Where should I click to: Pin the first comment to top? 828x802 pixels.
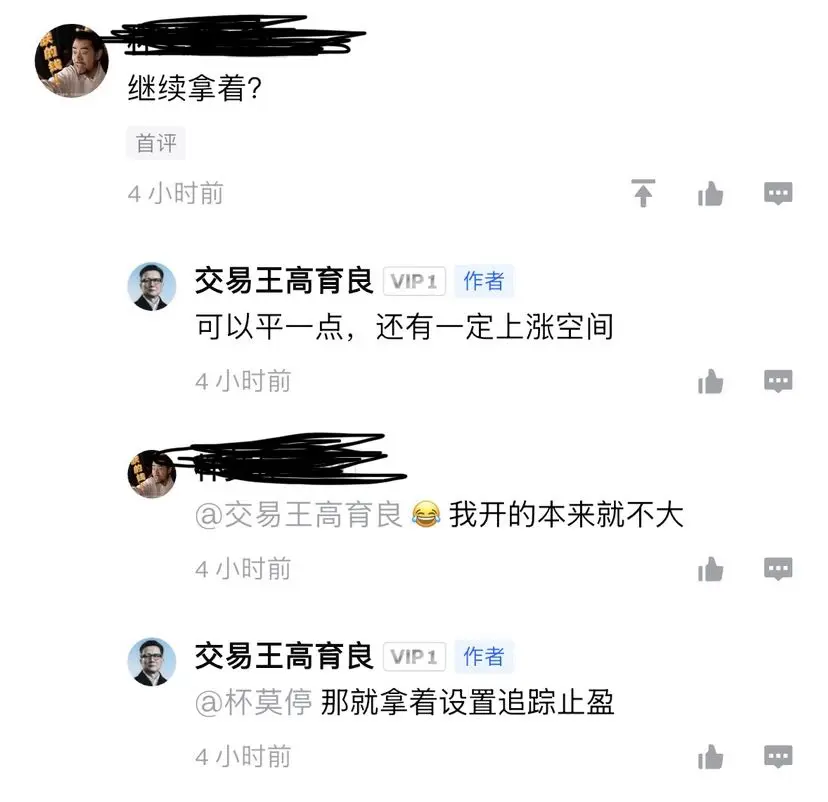click(643, 193)
